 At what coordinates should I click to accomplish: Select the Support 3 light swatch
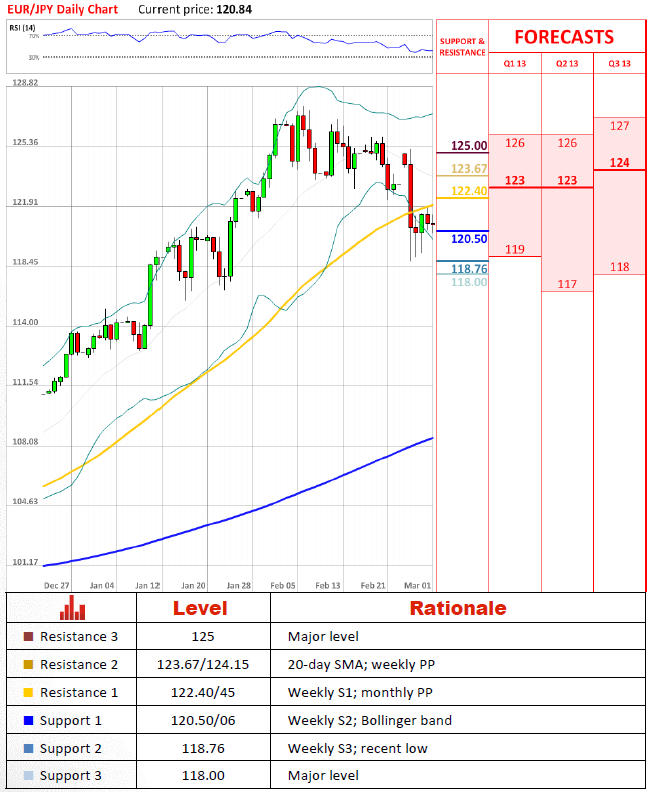point(28,775)
